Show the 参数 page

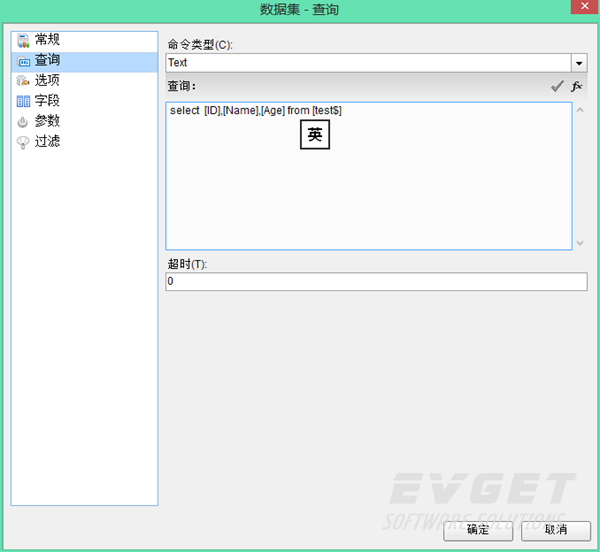click(47, 121)
